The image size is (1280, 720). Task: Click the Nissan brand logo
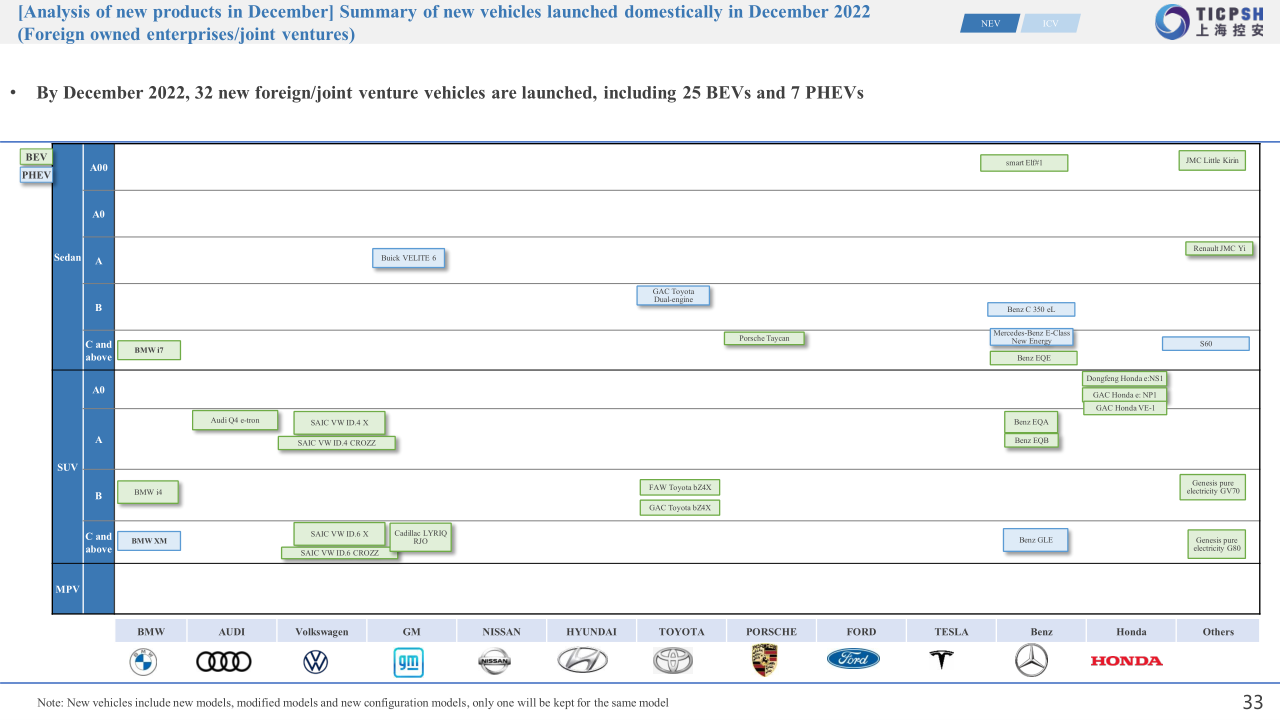click(x=494, y=661)
